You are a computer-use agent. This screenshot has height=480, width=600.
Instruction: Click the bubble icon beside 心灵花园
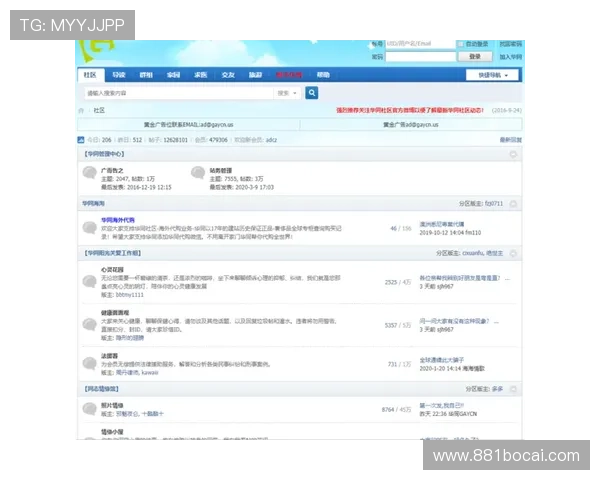click(90, 282)
